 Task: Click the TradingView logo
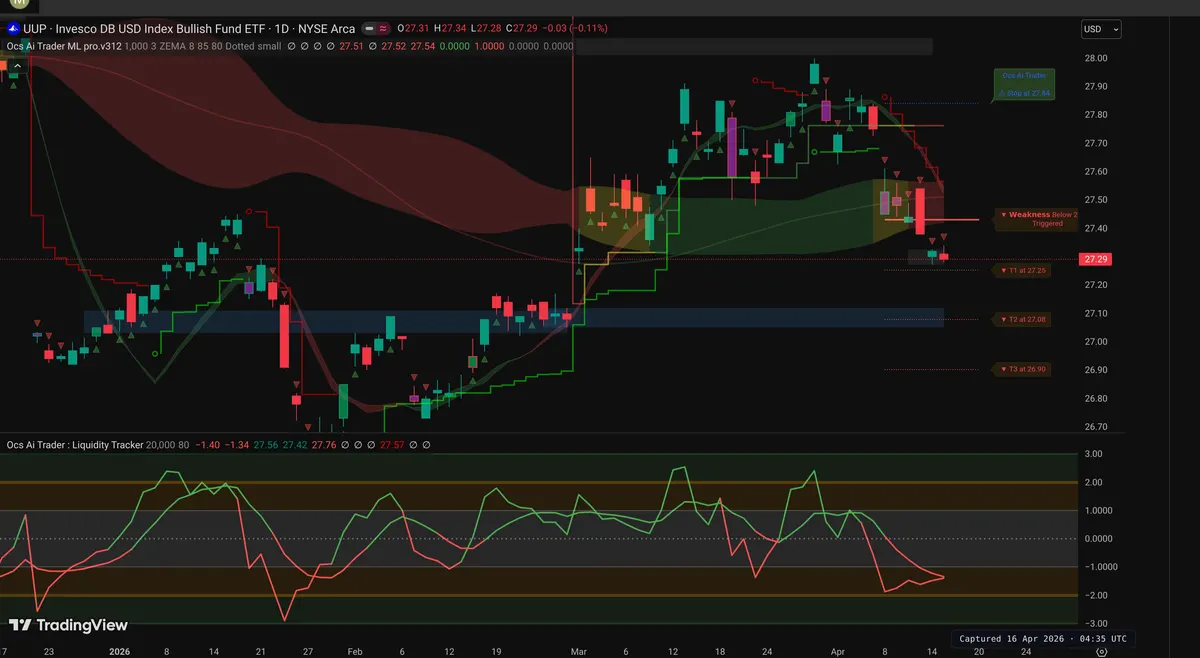pos(69,625)
